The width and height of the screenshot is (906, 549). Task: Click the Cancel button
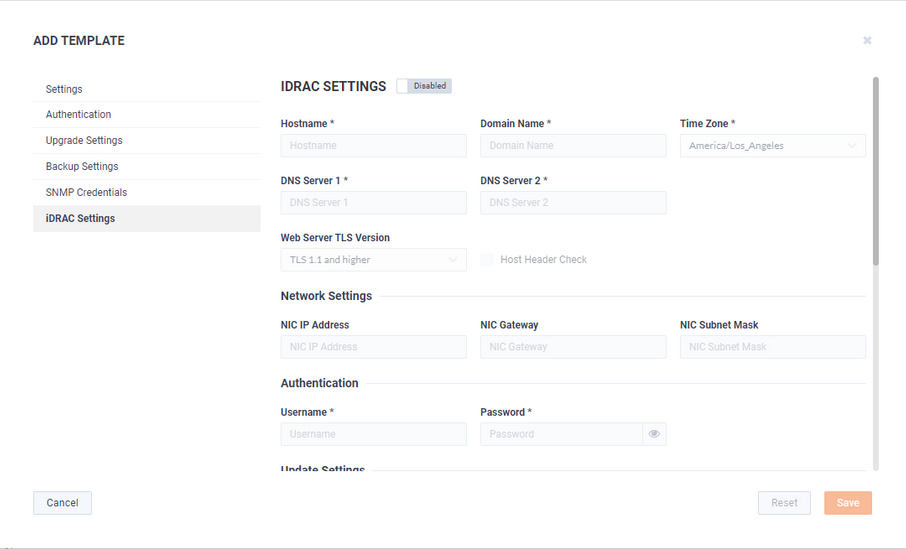tap(62, 503)
